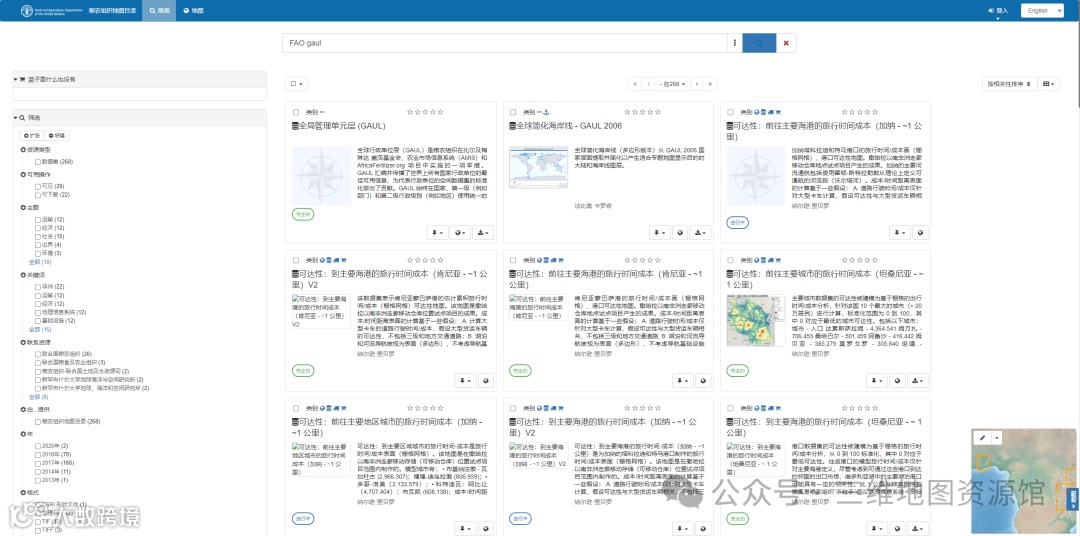Click download button on 坦桑尼亚 主要城市 card

point(918,380)
